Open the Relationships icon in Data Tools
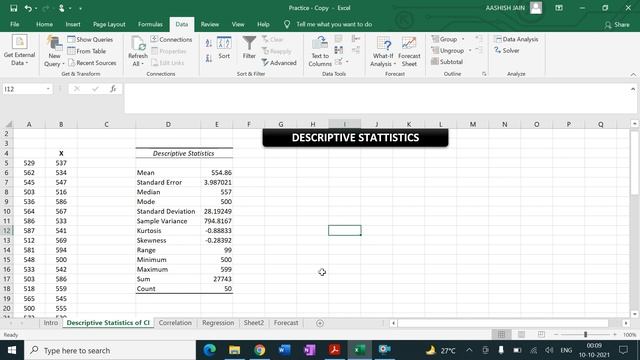The image size is (640, 360). [x=356, y=50]
